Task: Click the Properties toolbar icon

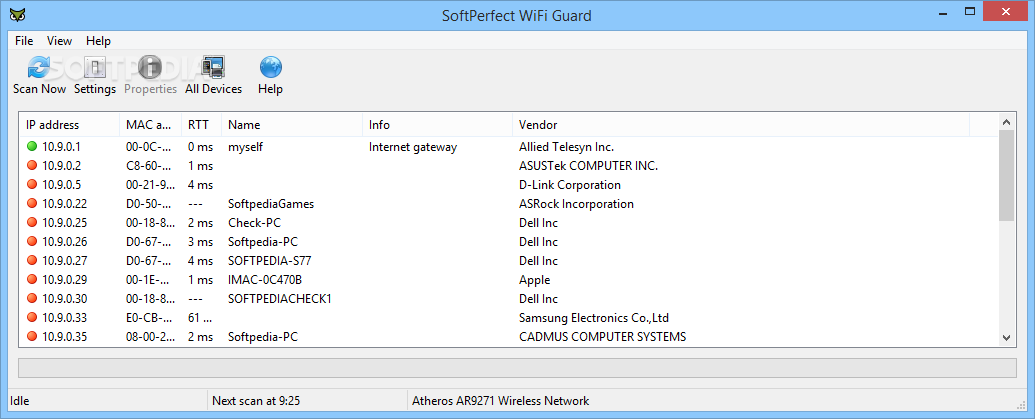Action: [x=150, y=67]
